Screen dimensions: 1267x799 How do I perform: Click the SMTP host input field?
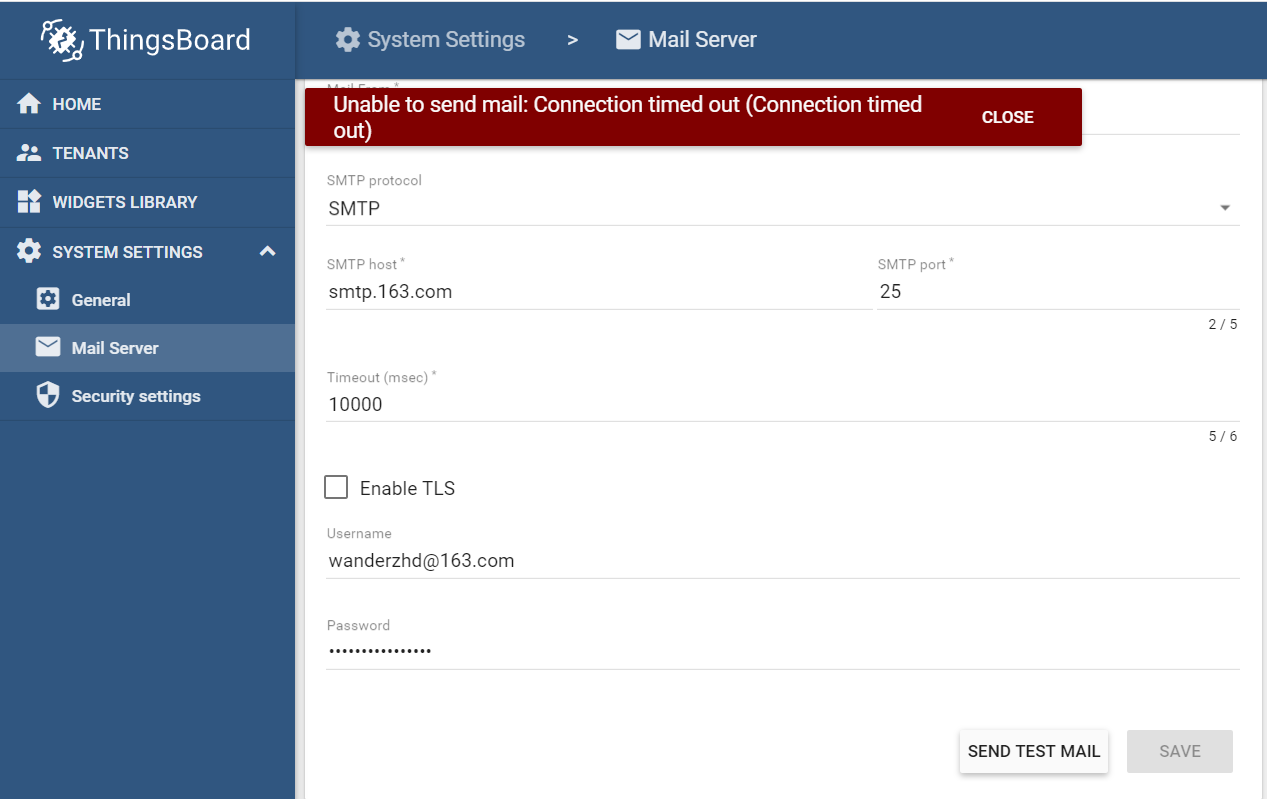(598, 291)
